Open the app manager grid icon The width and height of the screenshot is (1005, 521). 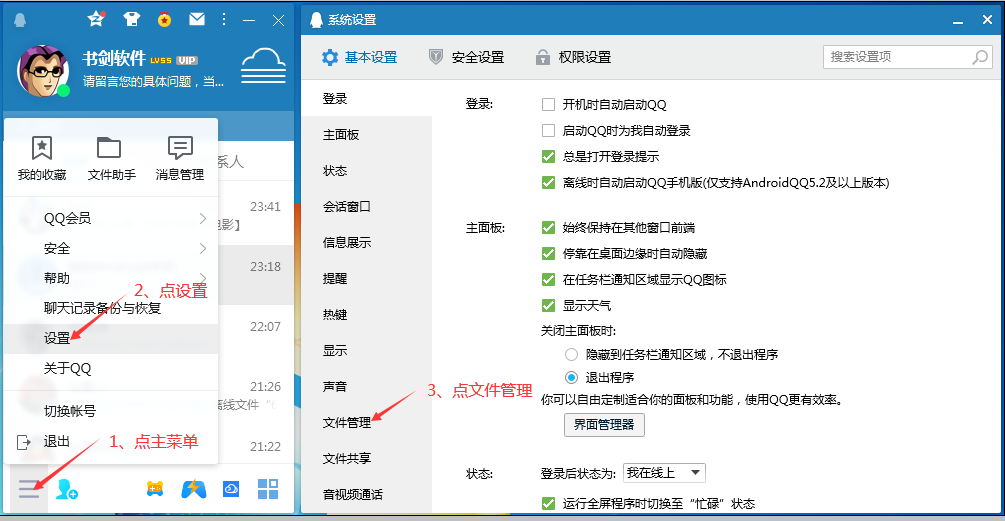click(268, 489)
